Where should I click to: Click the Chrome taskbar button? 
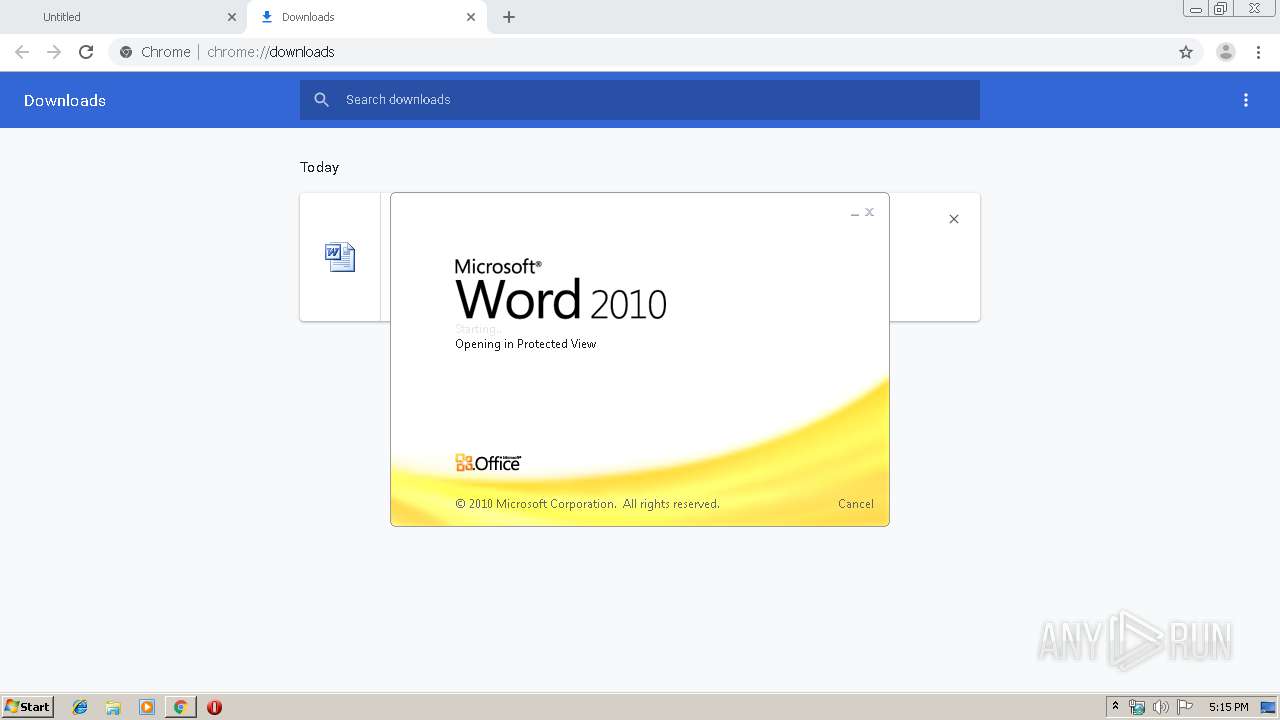pyautogui.click(x=180, y=707)
